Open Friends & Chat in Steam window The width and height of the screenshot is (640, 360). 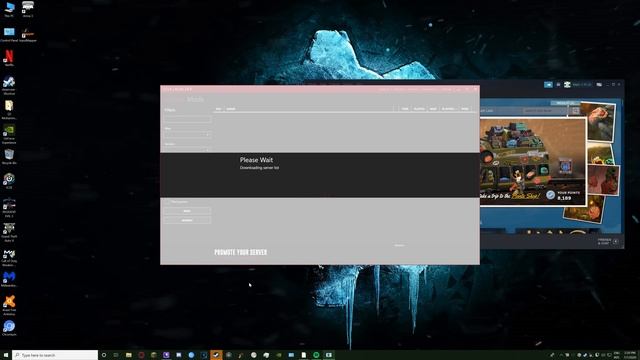click(607, 242)
